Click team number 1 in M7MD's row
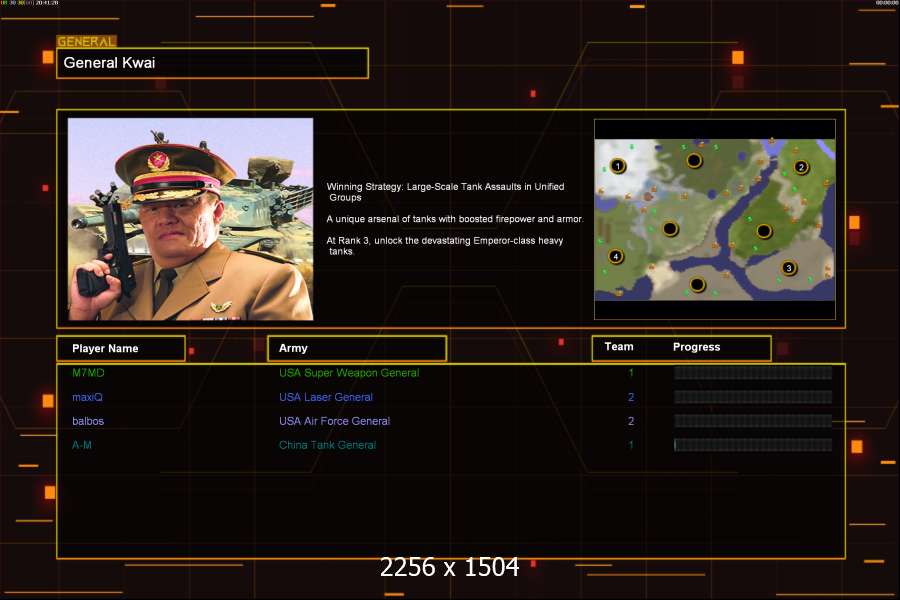This screenshot has width=900, height=600. coord(631,373)
